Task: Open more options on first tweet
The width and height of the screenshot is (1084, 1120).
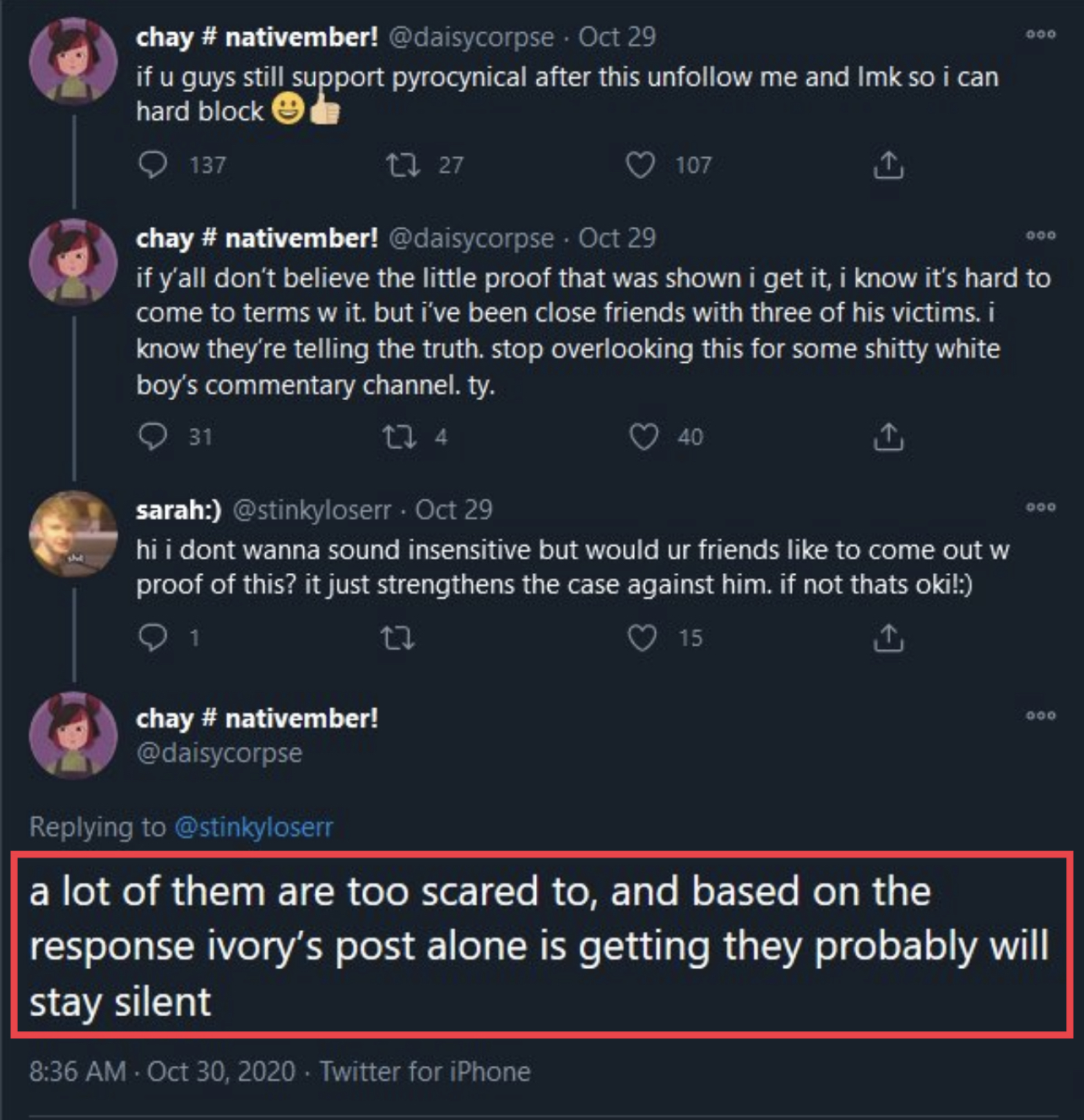Action: click(x=1040, y=35)
